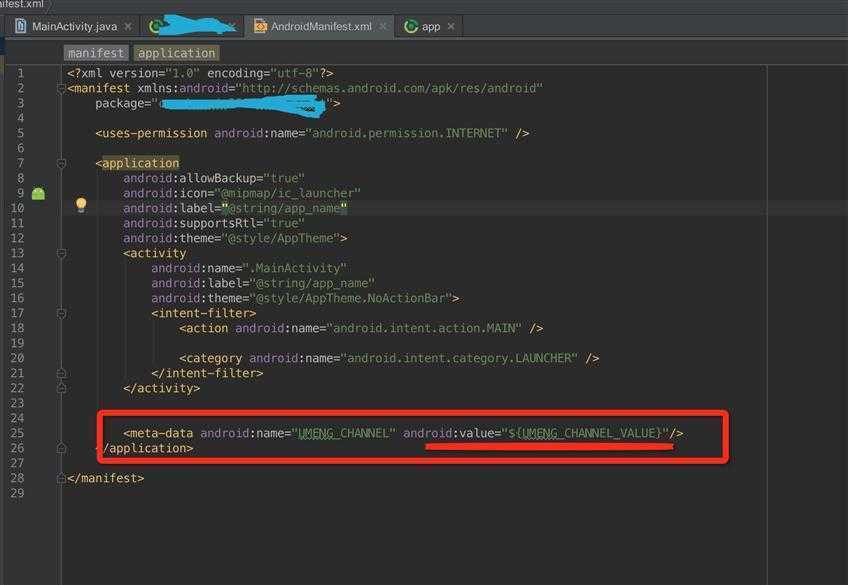The width and height of the screenshot is (848, 585).
Task: Select the manifest breadcrumb
Action: (x=96, y=53)
